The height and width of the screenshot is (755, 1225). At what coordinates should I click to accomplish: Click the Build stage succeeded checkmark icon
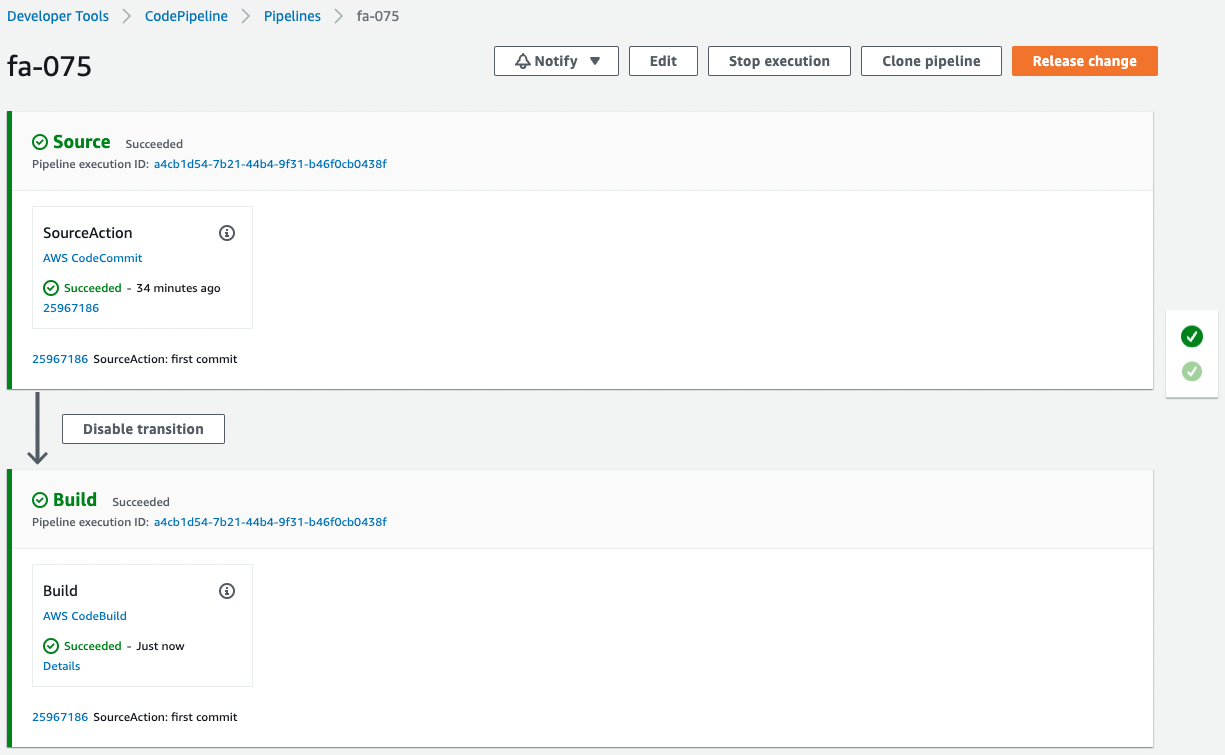pyautogui.click(x=40, y=500)
